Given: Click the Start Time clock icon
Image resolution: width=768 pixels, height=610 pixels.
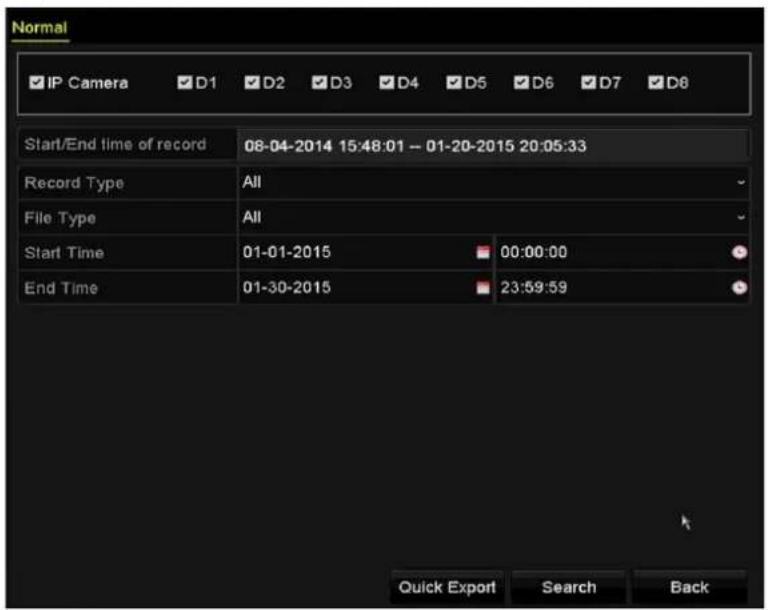Looking at the screenshot, I should coord(739,252).
